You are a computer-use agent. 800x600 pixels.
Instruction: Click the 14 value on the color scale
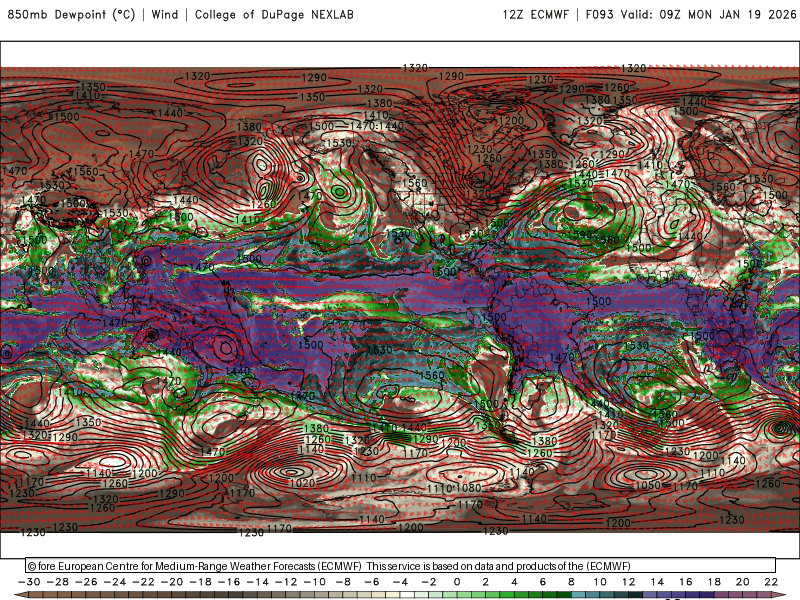click(x=657, y=582)
